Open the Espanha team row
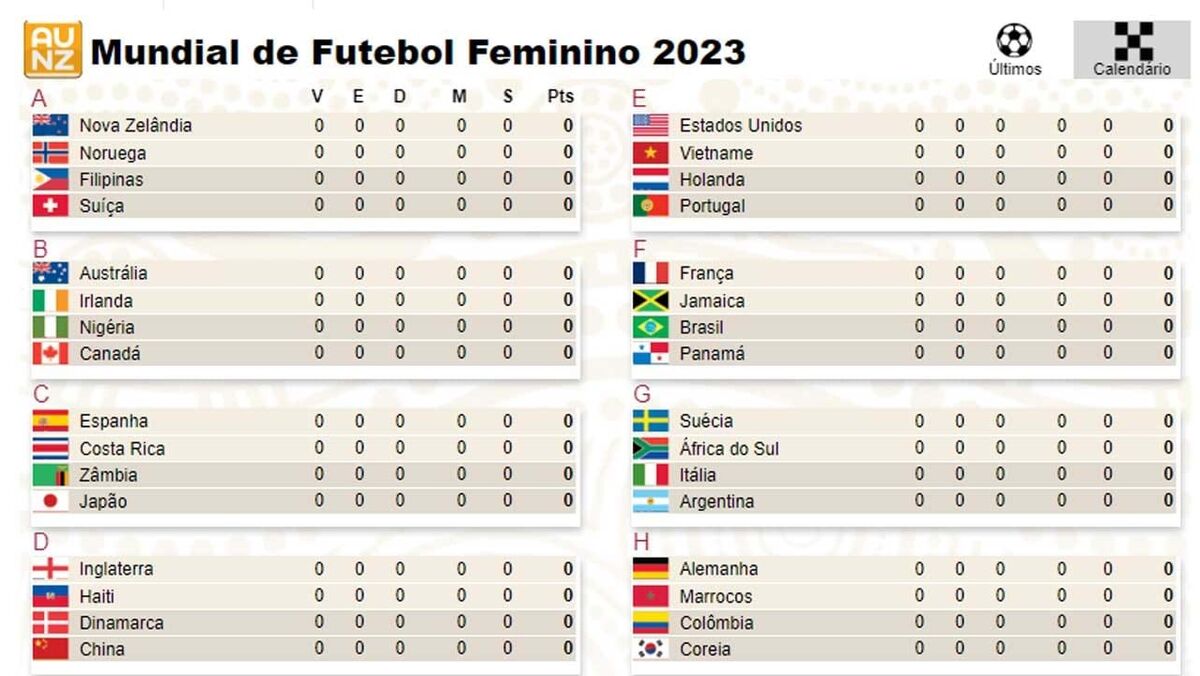 point(305,421)
